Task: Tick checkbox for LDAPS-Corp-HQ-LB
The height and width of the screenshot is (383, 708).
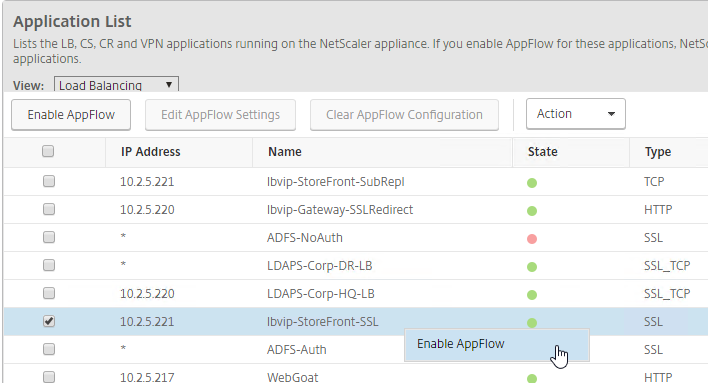Action: (x=49, y=293)
